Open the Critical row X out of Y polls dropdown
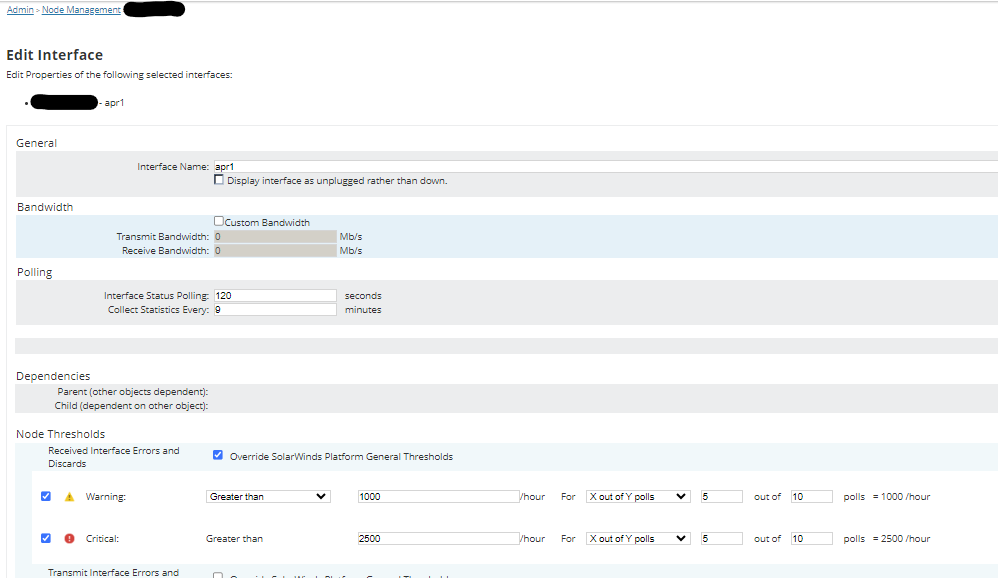The width and height of the screenshot is (998, 578). (x=638, y=539)
